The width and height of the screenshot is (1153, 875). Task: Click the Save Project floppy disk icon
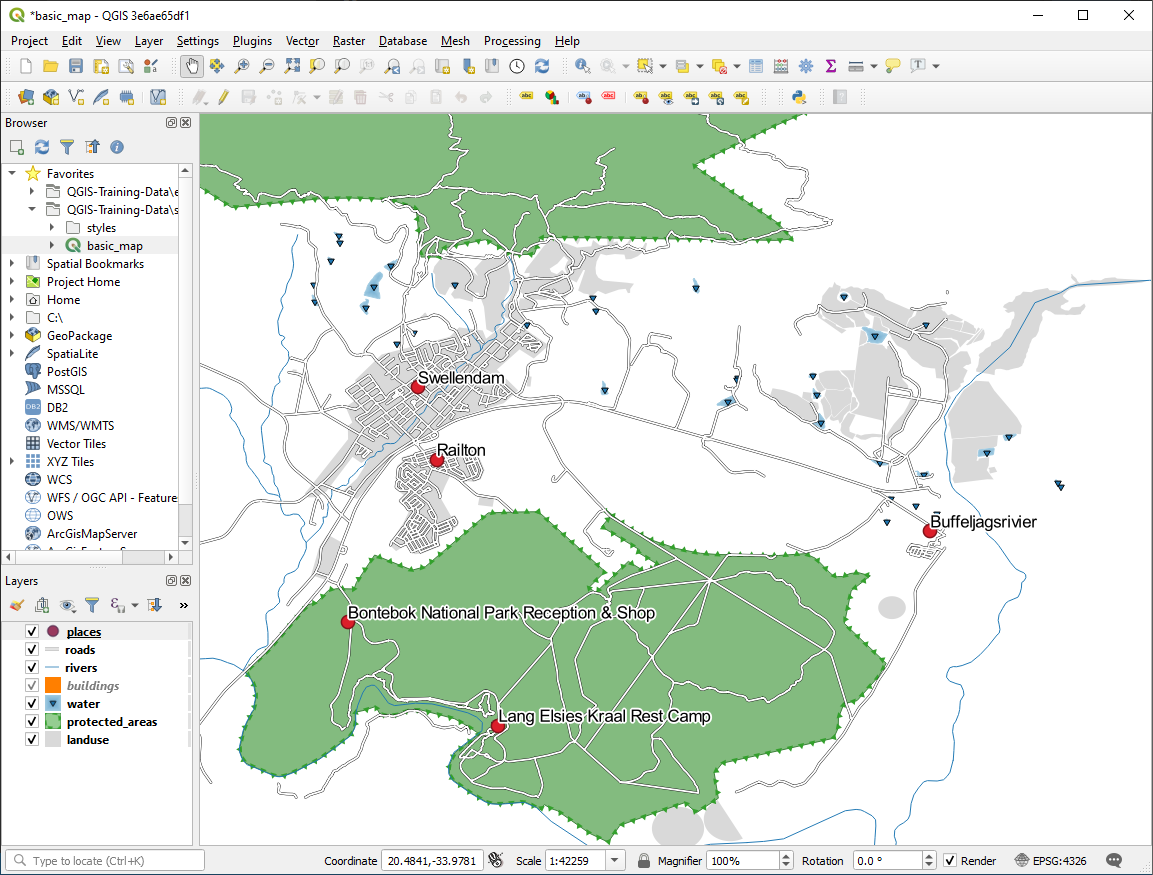(x=76, y=66)
